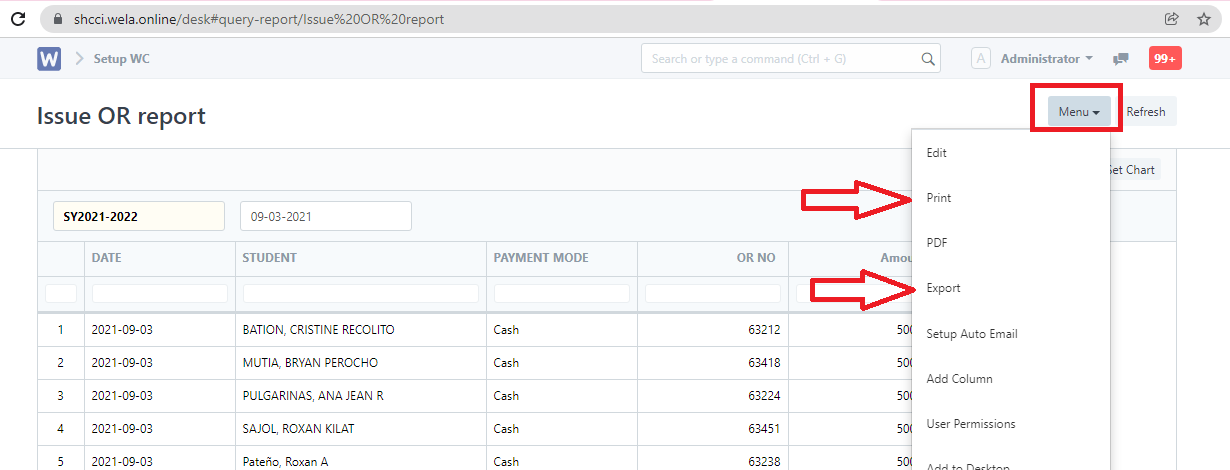
Task: Click the Wela home logo icon
Action: 49,59
